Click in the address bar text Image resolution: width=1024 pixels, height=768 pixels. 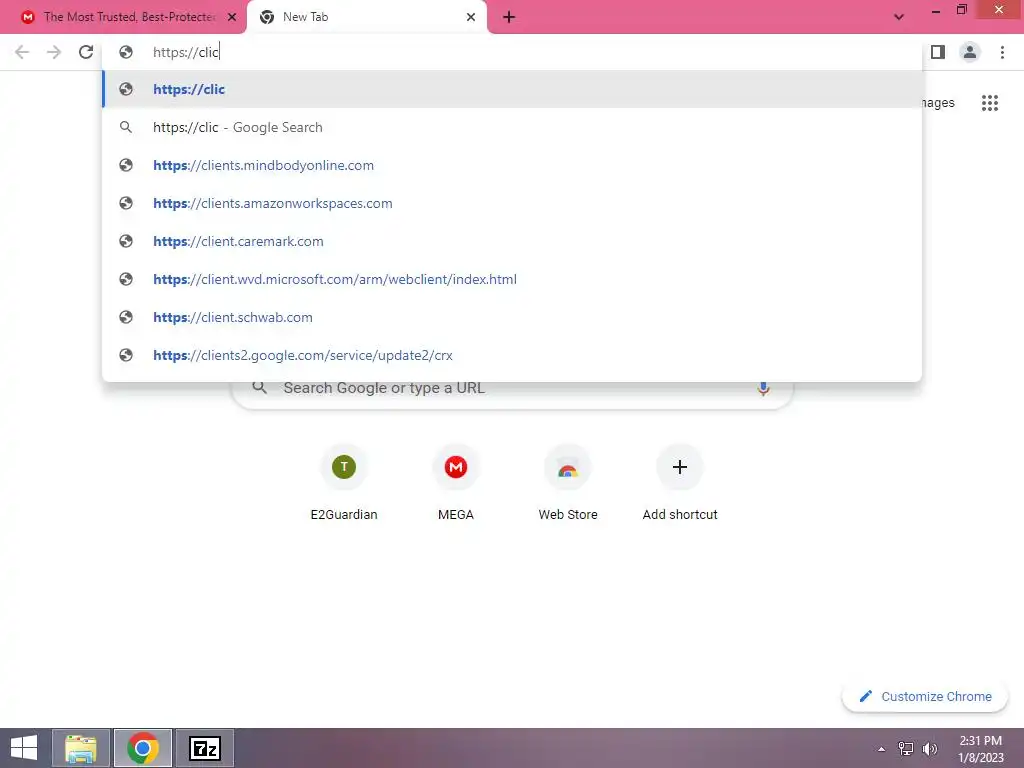(186, 52)
